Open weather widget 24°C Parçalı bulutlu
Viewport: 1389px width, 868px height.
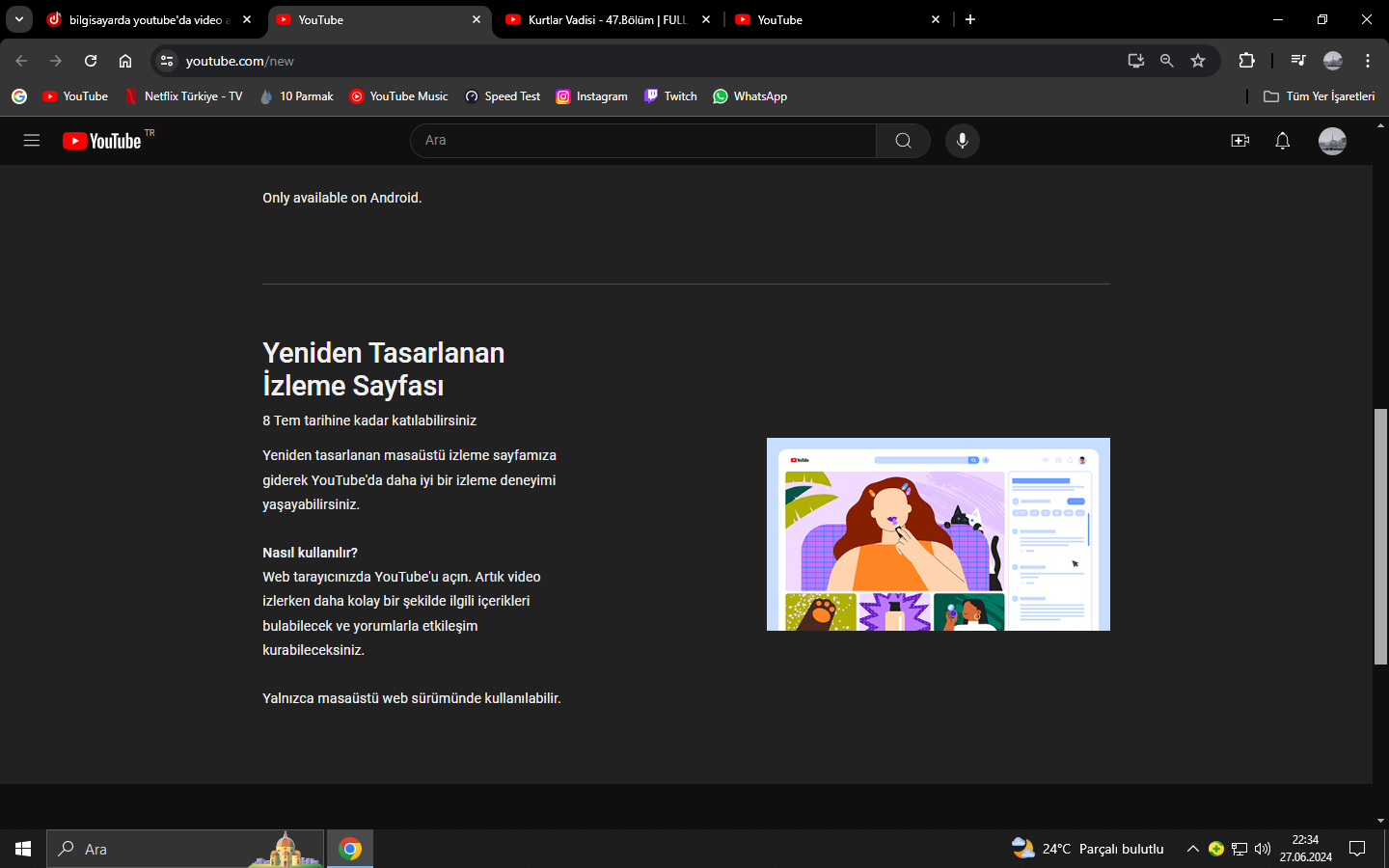pos(1087,849)
